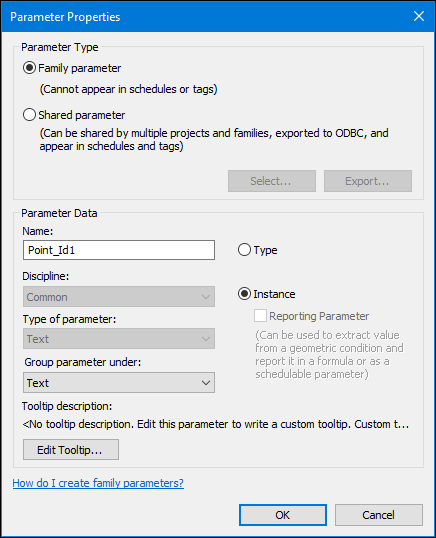Enable the Reporting Parameter checkbox

click(260, 316)
